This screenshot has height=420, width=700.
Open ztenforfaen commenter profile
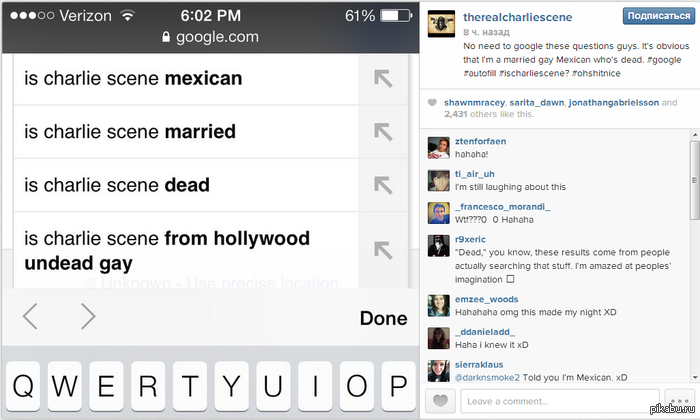pos(480,141)
